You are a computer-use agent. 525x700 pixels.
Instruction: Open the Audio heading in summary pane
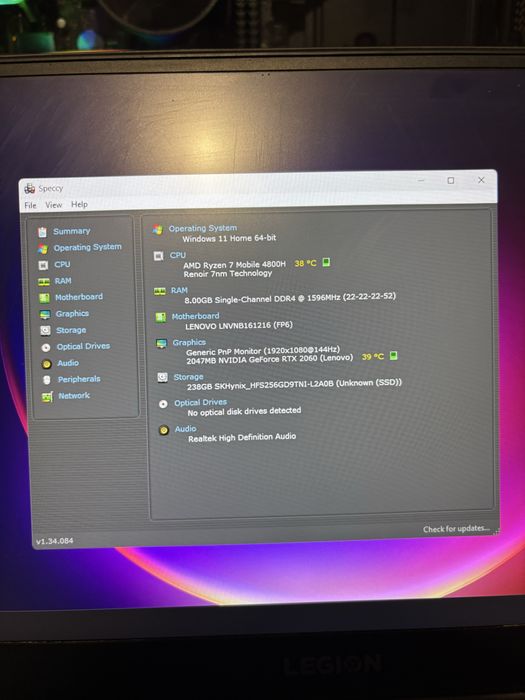(x=185, y=429)
